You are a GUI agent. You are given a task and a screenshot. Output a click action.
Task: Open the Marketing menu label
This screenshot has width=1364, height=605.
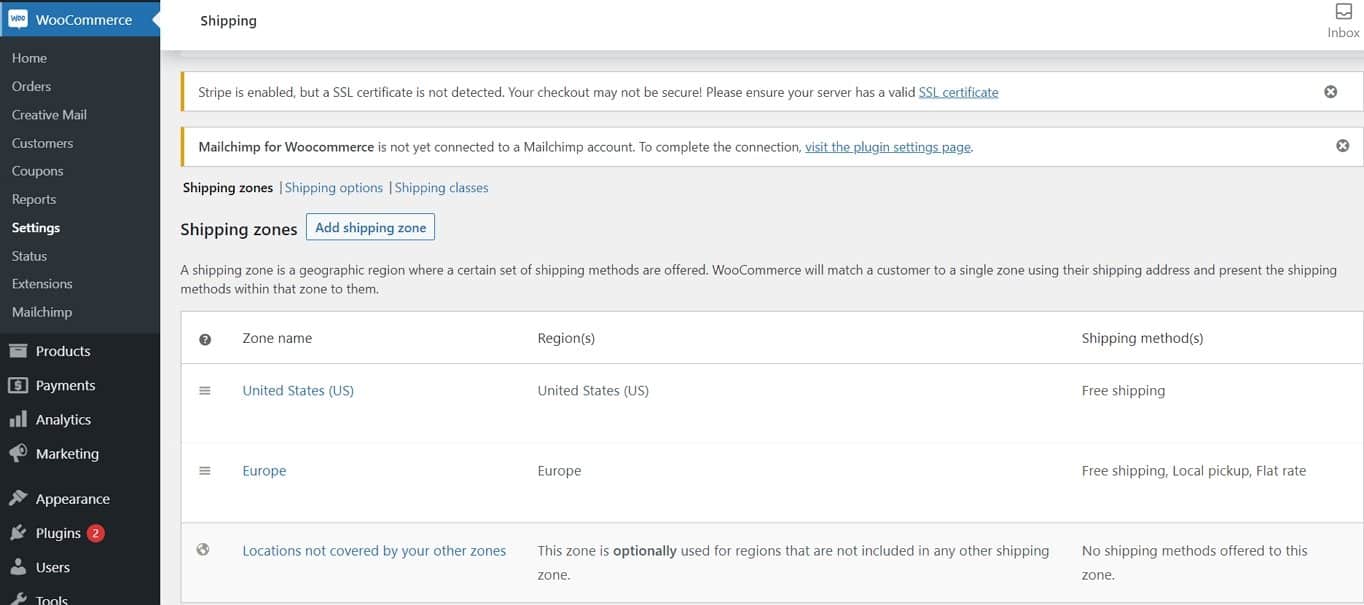click(67, 453)
